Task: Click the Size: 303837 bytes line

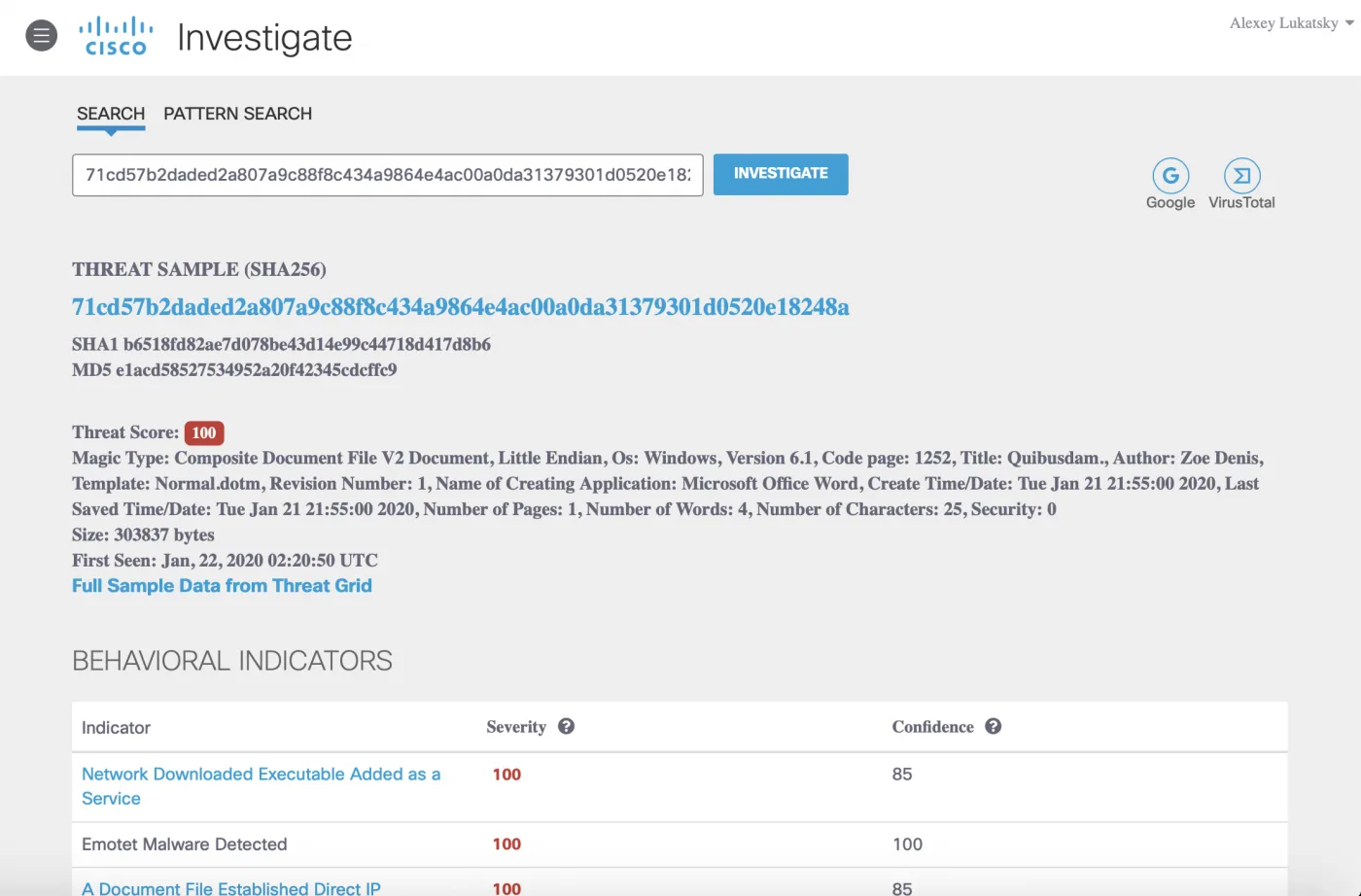Action: click(143, 534)
